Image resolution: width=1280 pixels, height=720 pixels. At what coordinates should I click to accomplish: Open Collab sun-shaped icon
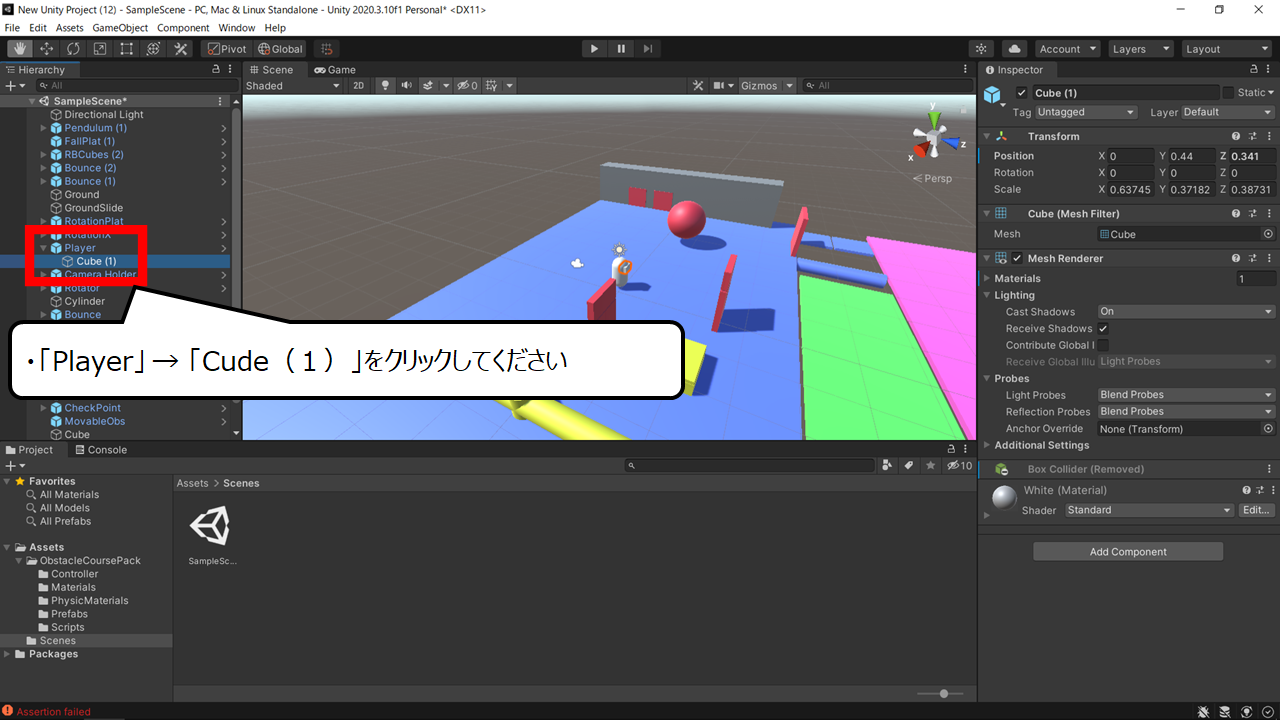click(982, 49)
